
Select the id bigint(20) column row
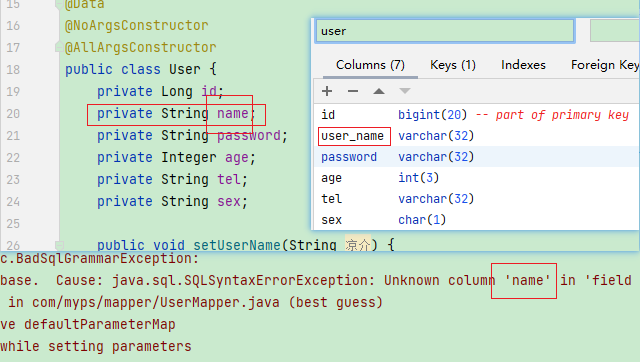pyautogui.click(x=476, y=115)
